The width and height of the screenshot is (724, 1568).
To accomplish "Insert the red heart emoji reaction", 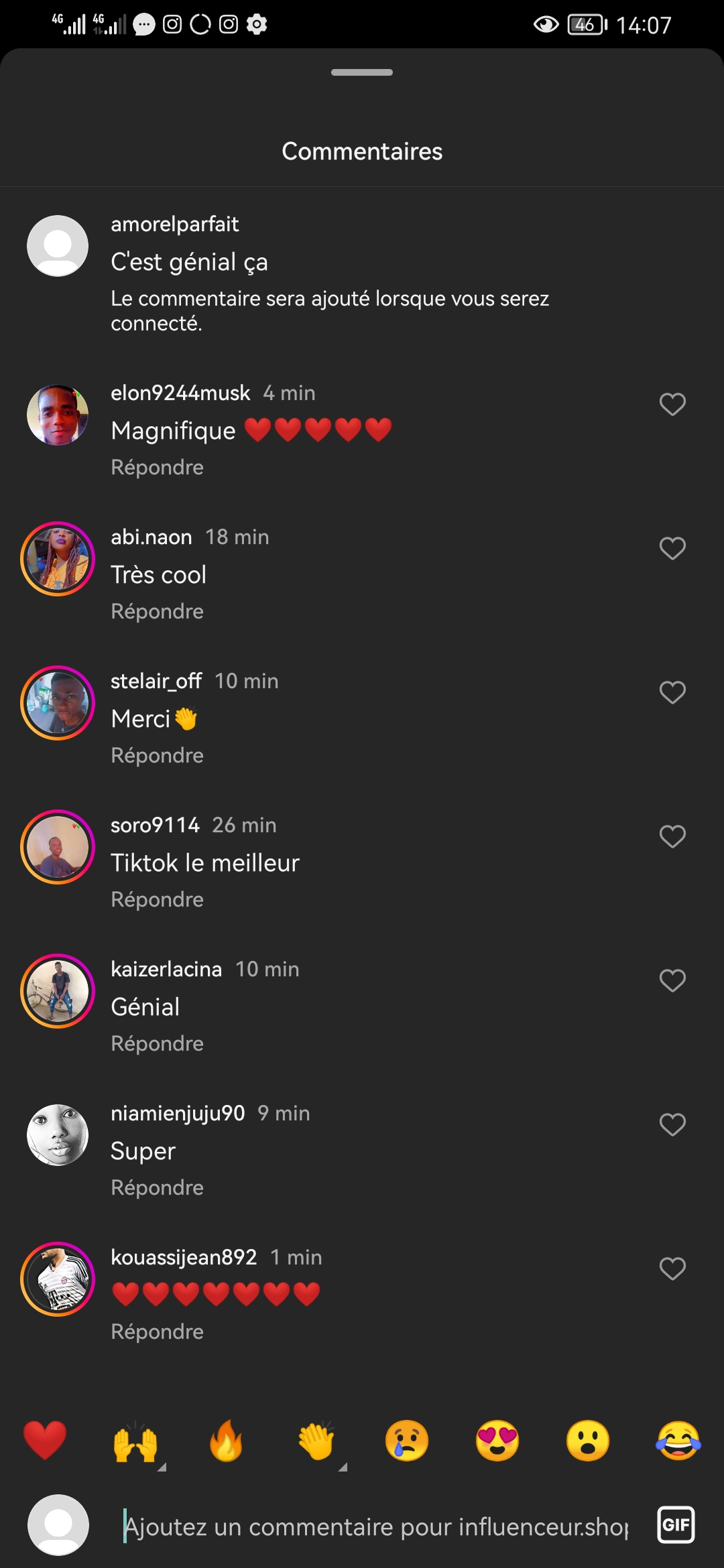I will pyautogui.click(x=45, y=1441).
